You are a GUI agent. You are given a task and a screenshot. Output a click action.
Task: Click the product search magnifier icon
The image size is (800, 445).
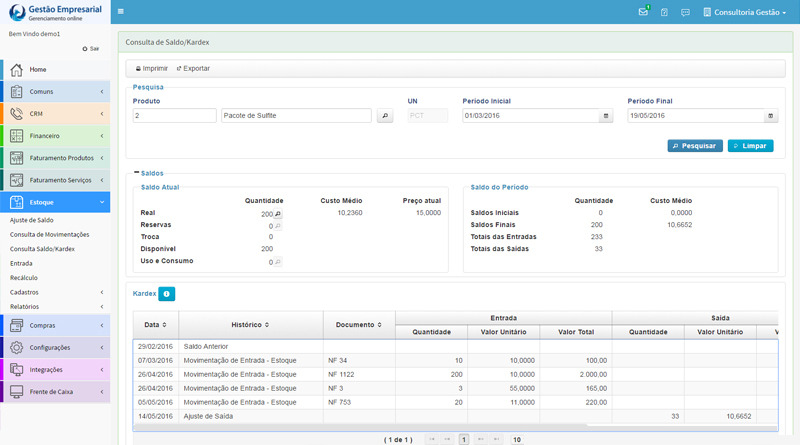(x=385, y=116)
